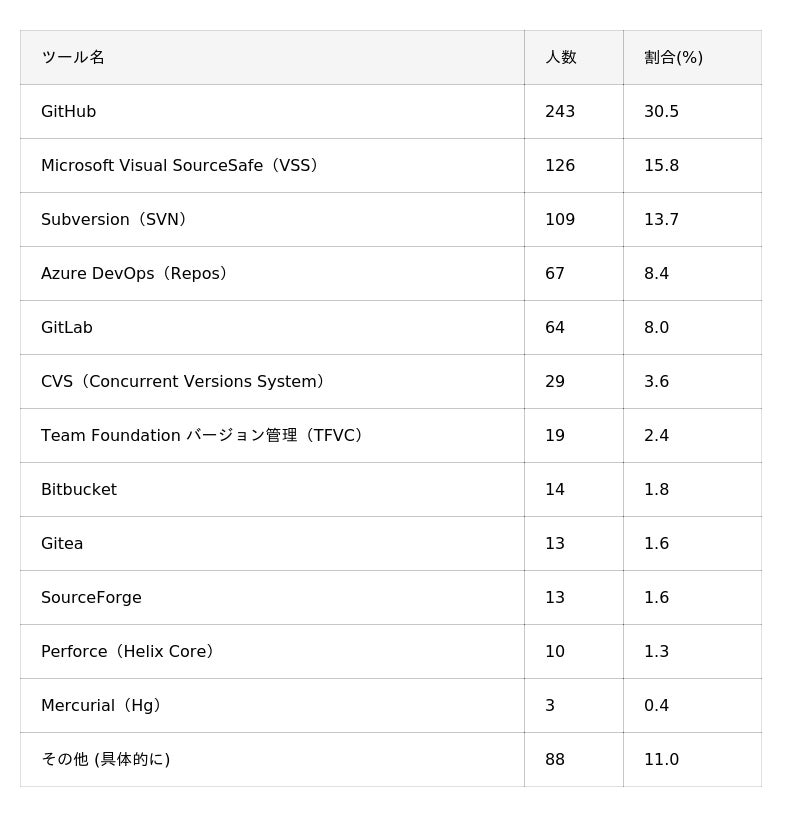Viewport: 800px width, 817px height.
Task: Click the 割合(%) column header
Action: tap(692, 57)
